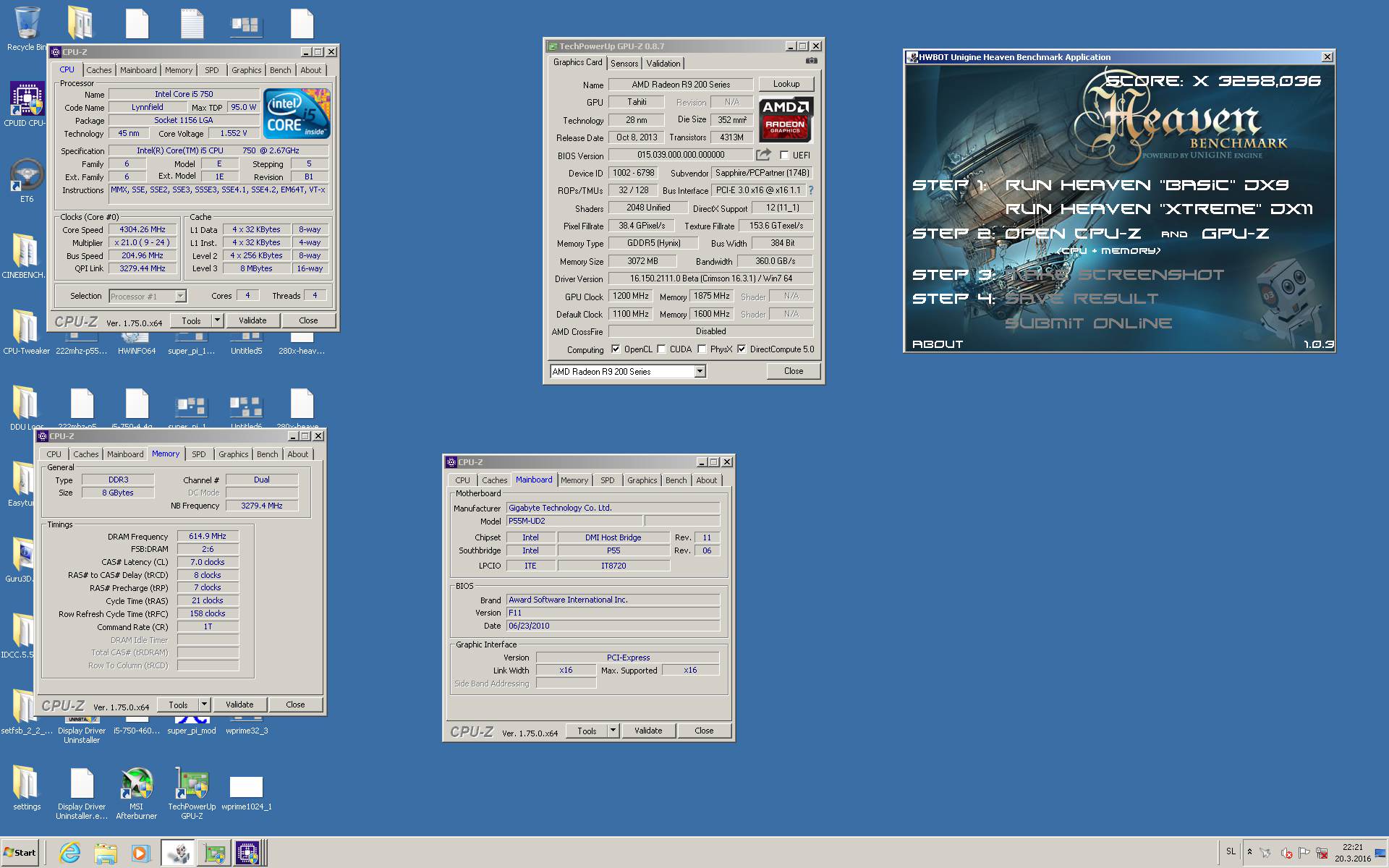
Task: Click Submit Online in HWBOT Heaven
Action: [x=1089, y=323]
